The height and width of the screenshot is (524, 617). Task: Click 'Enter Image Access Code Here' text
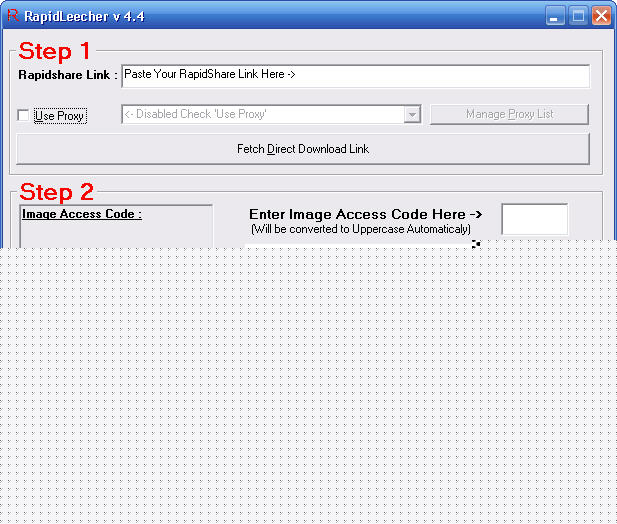click(x=366, y=214)
